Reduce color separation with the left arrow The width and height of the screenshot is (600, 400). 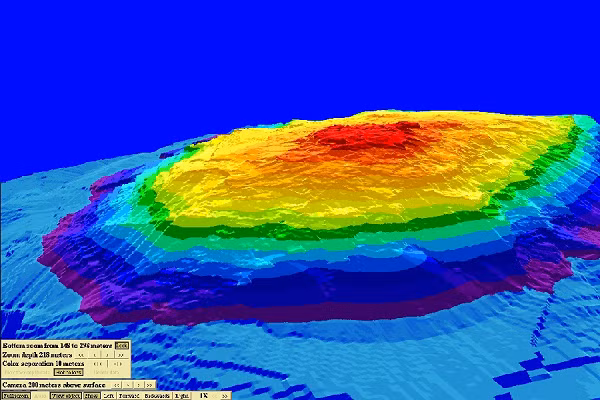(x=96, y=363)
